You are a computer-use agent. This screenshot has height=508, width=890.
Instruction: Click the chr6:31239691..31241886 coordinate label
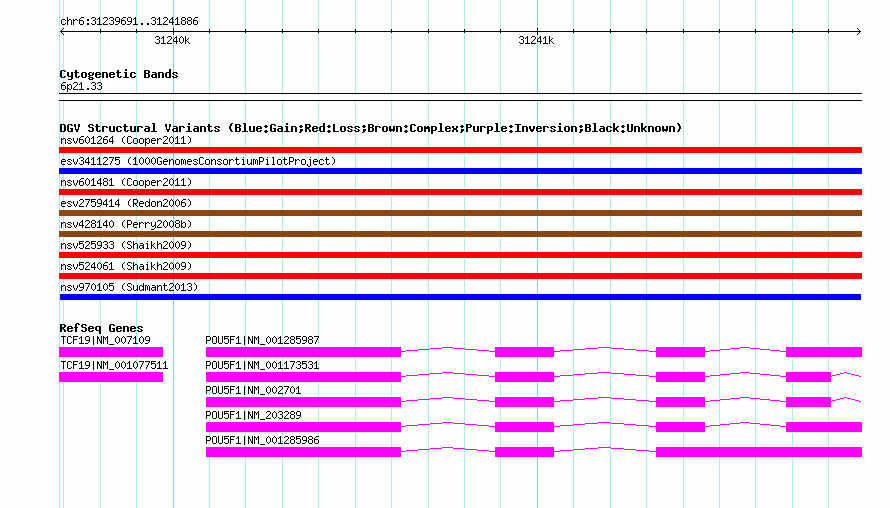point(129,22)
